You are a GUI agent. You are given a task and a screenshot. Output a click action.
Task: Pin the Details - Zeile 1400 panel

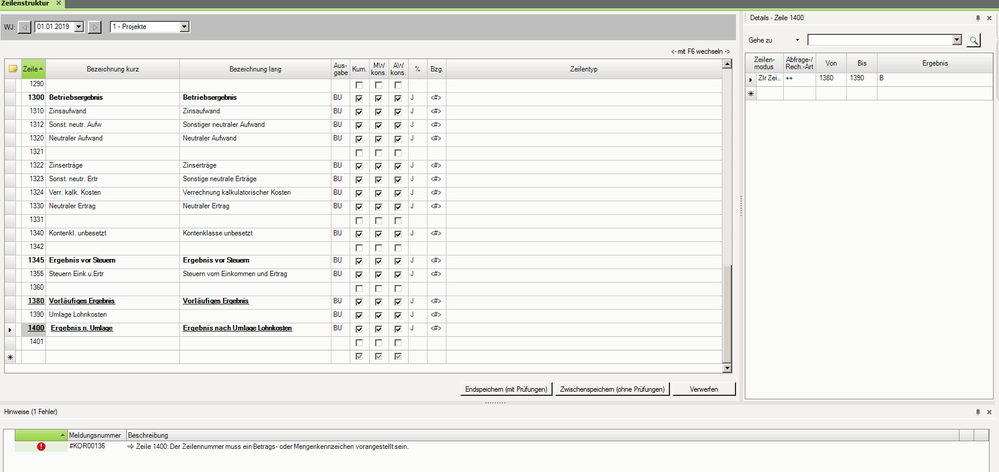point(978,18)
